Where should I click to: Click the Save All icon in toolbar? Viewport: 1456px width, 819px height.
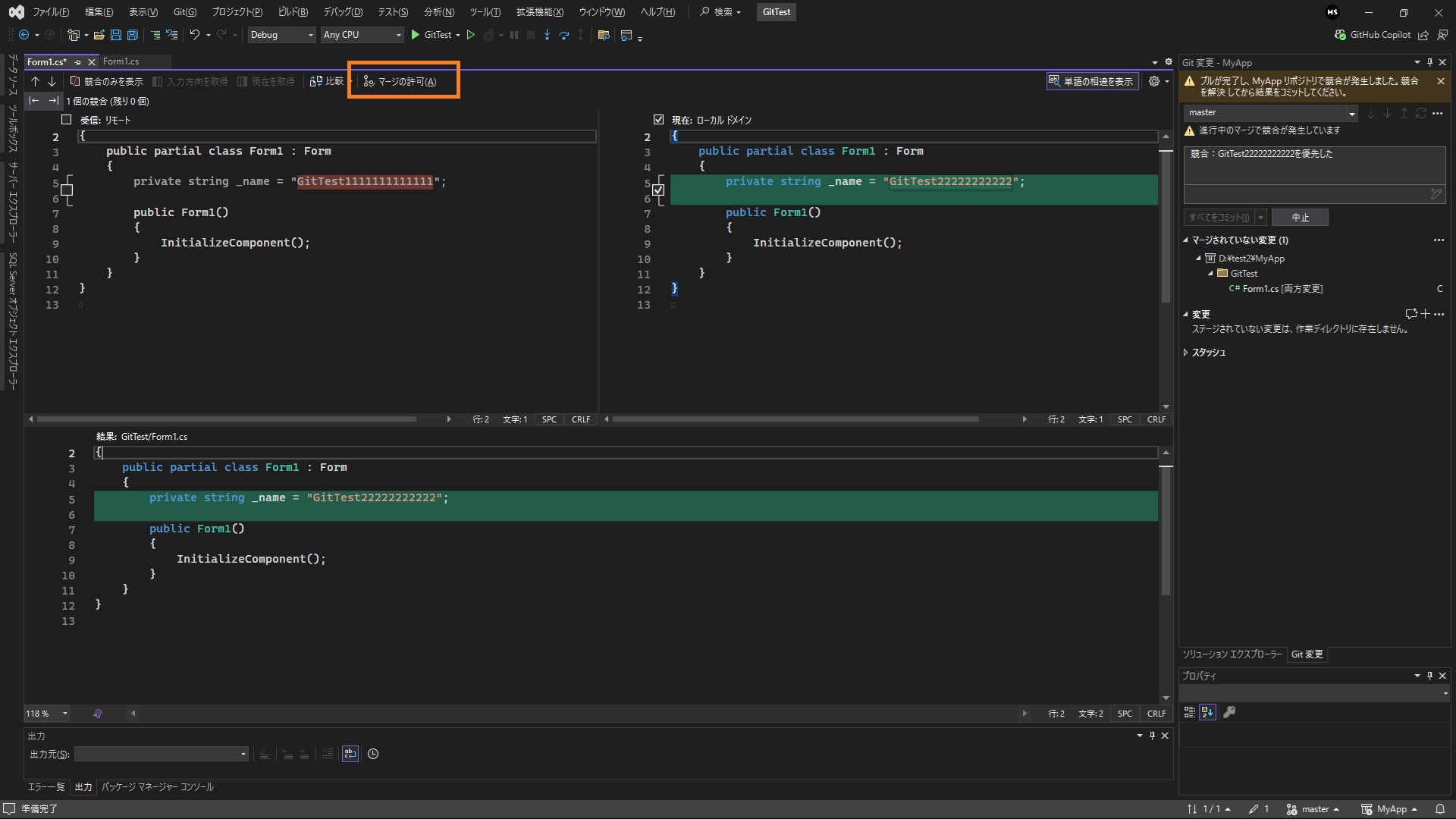tap(132, 35)
